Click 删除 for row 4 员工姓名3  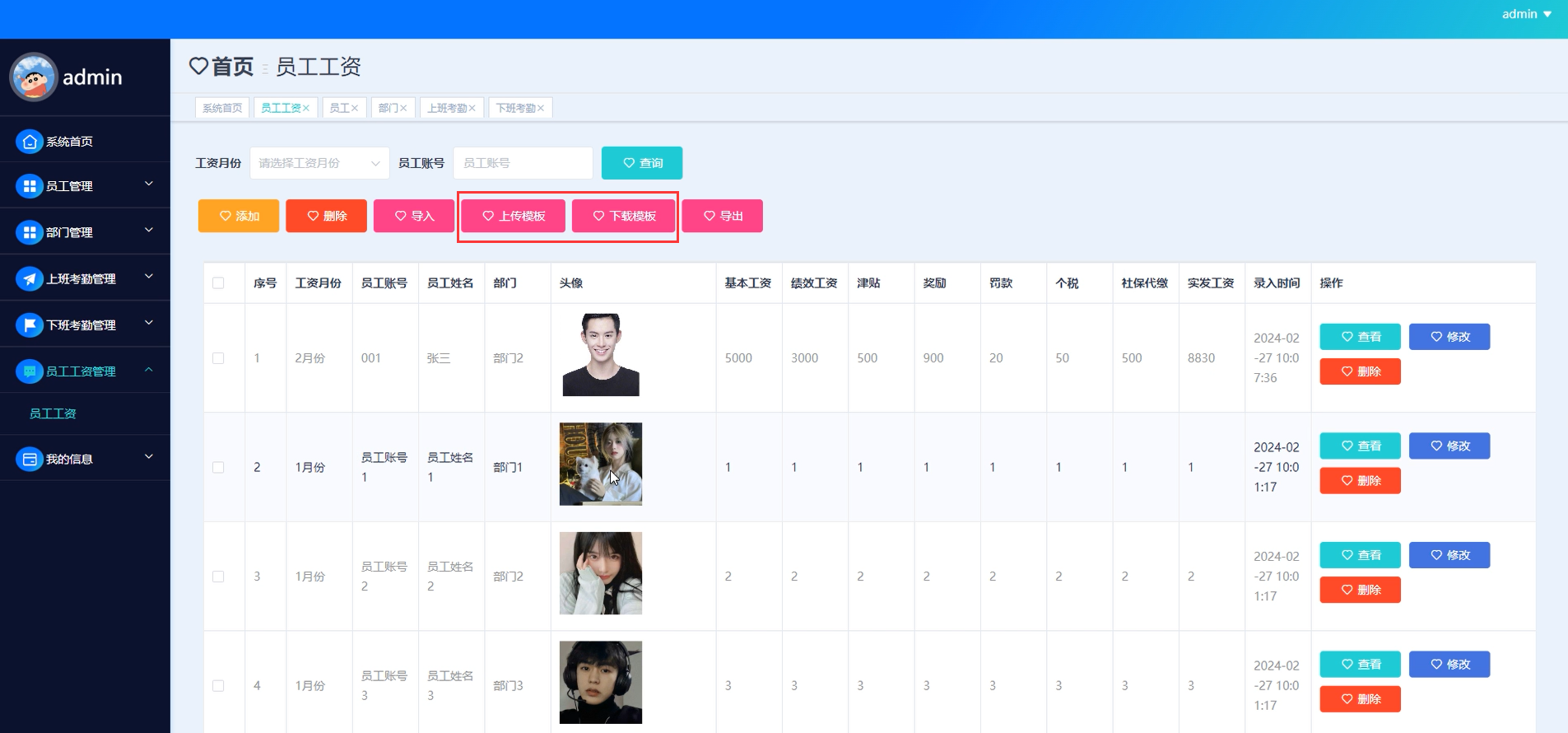1361,699
